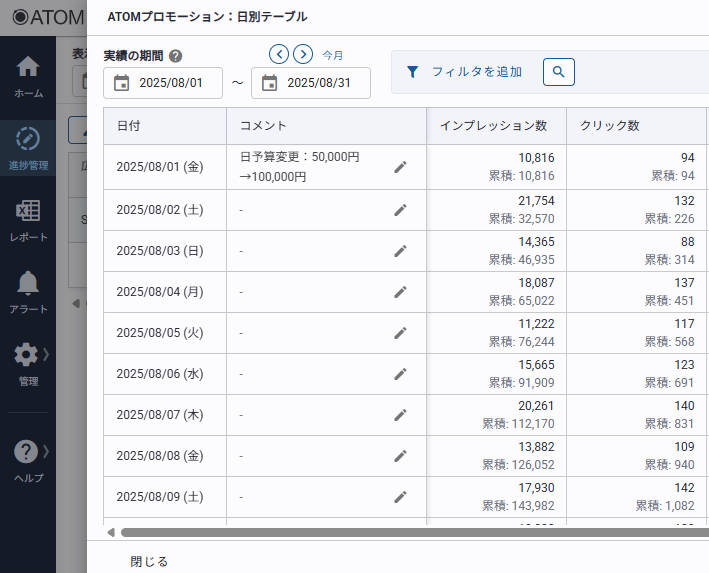Click フィルタを追加 to add a filter
The image size is (709, 573).
coord(464,72)
